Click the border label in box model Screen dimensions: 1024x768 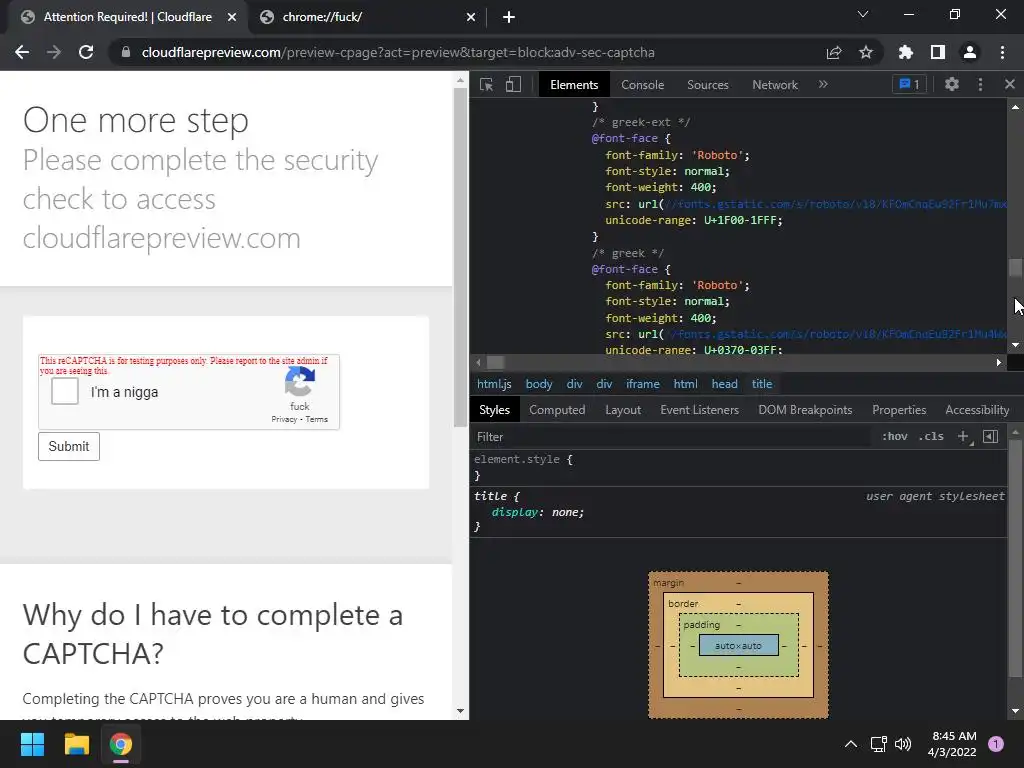683,603
